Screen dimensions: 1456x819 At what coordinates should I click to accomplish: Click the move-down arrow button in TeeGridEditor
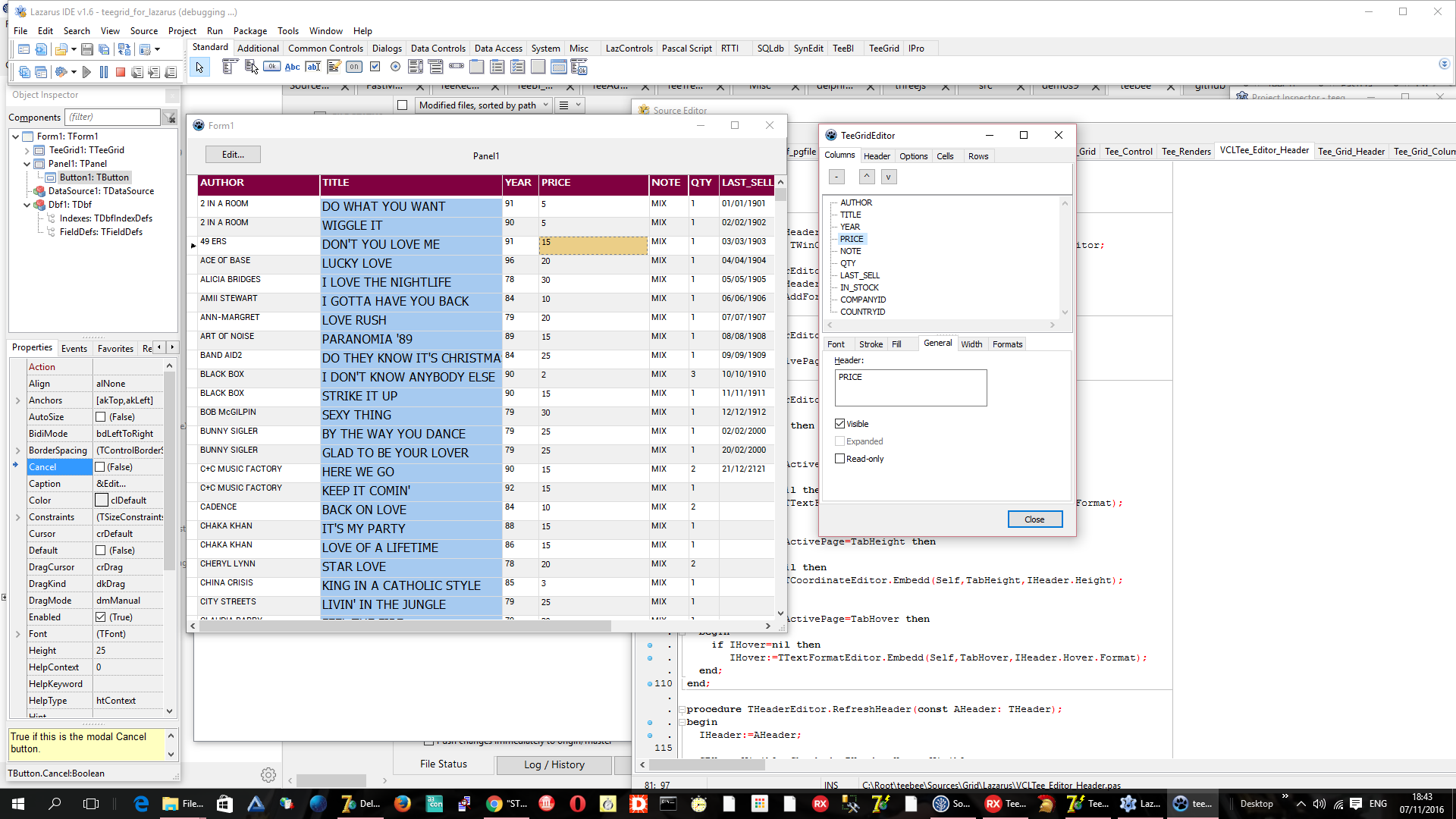[x=888, y=177]
